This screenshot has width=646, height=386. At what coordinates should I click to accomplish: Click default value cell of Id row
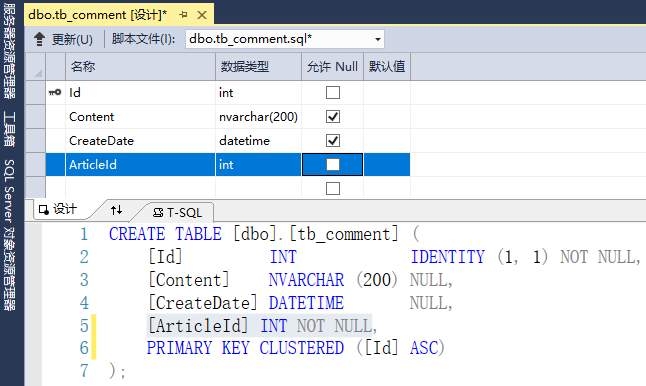[x=387, y=93]
